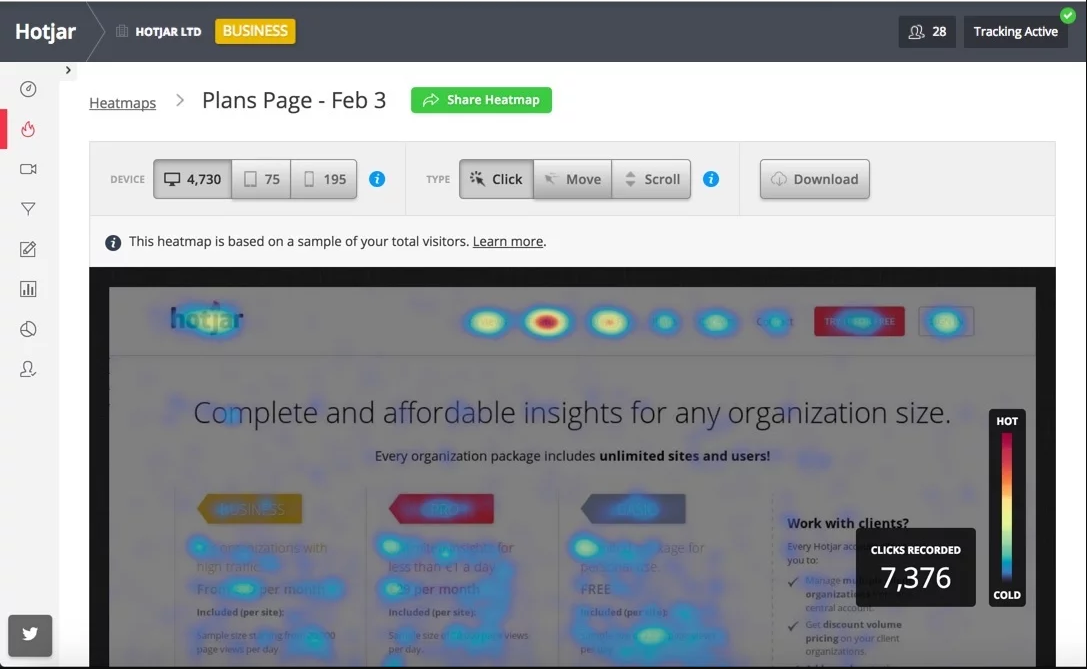Viewport: 1087px width, 669px height.
Task: Open the HOTJAR LTD organization selector
Action: (x=159, y=31)
